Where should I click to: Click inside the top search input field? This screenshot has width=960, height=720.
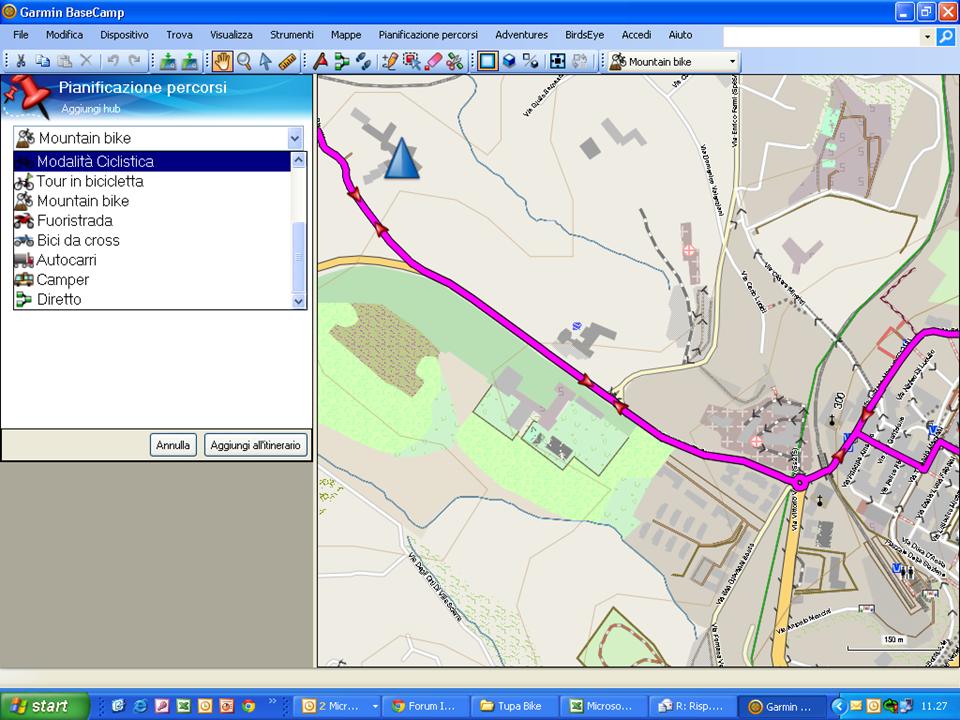click(x=822, y=37)
